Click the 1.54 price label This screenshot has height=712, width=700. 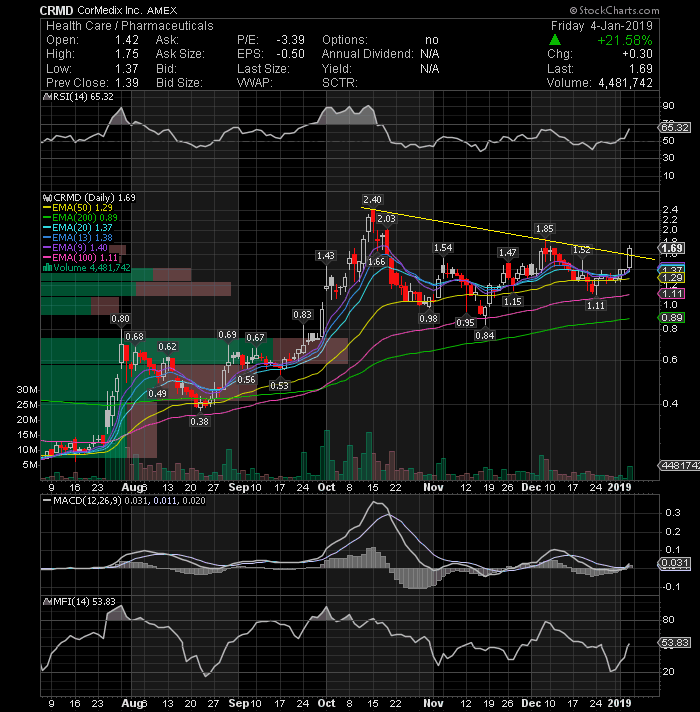click(x=443, y=247)
